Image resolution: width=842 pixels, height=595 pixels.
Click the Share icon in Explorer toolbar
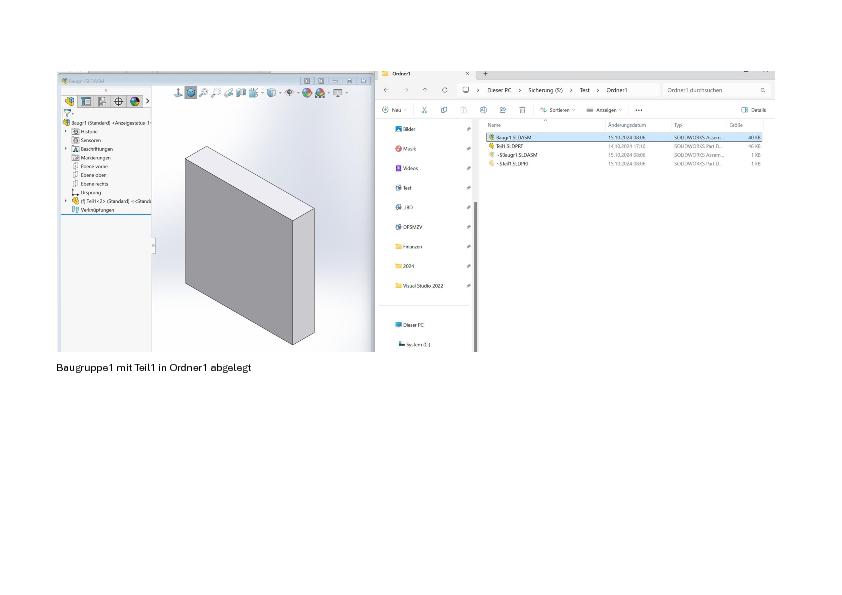pyautogui.click(x=503, y=110)
